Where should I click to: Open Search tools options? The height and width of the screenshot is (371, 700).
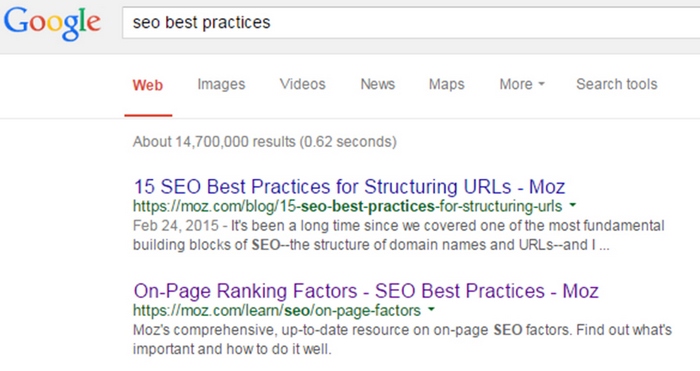(x=617, y=84)
